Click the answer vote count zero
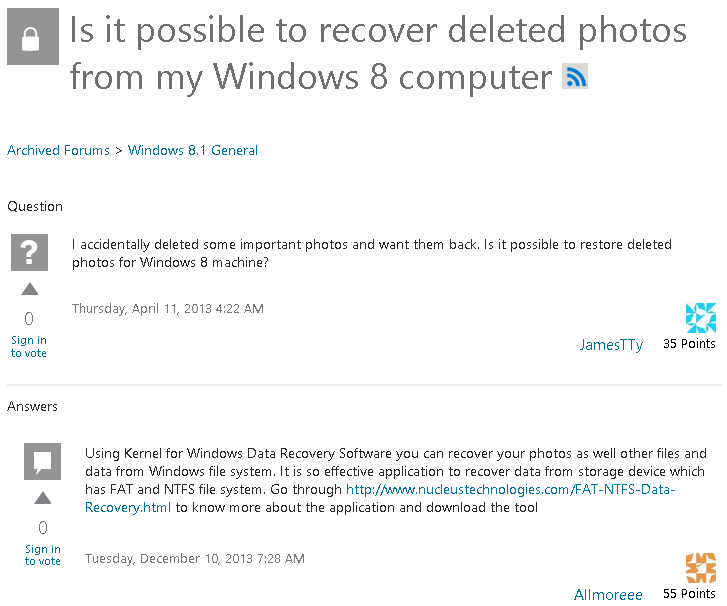The width and height of the screenshot is (727, 606). [43, 527]
